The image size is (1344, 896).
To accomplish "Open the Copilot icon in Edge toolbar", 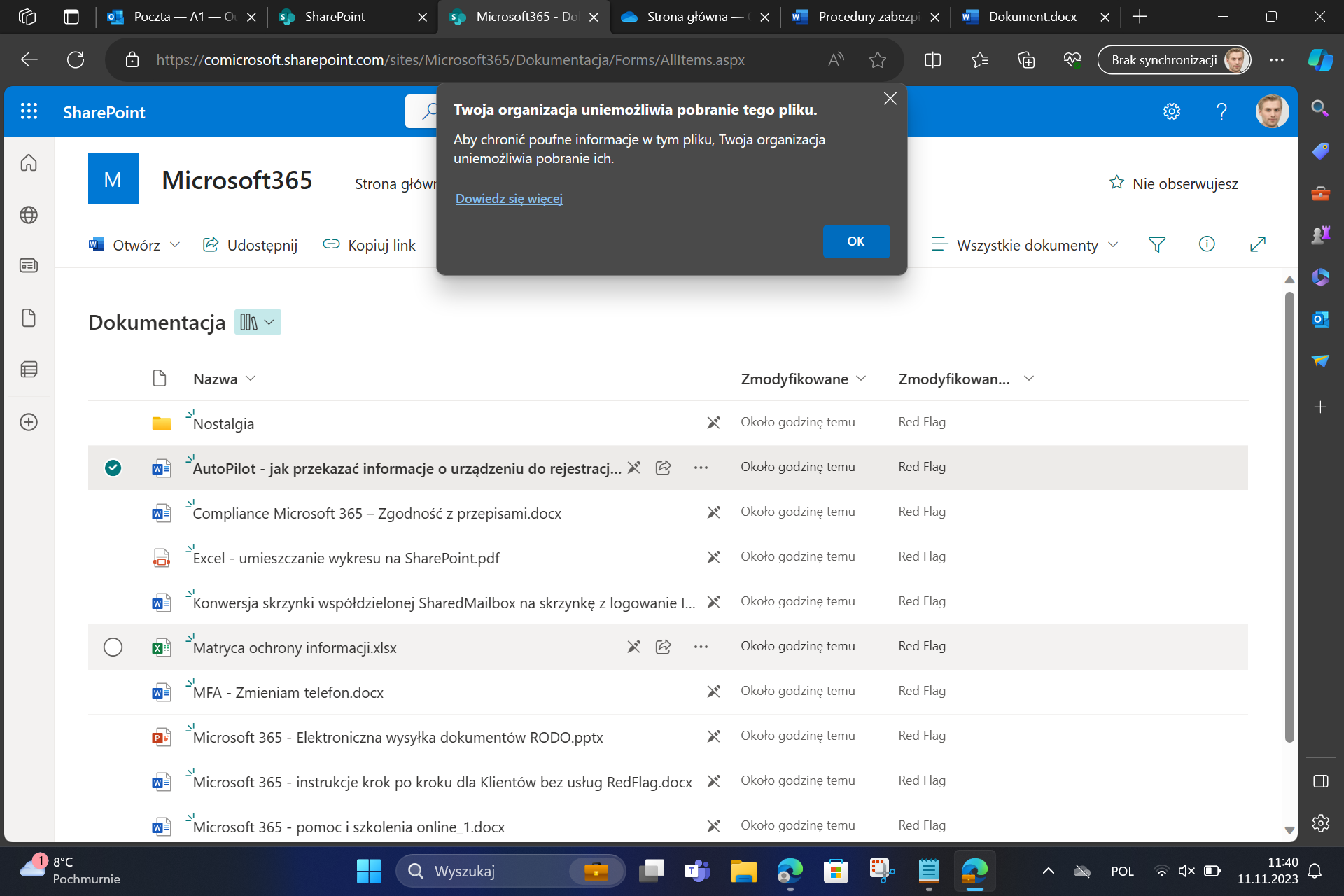I will [1320, 60].
